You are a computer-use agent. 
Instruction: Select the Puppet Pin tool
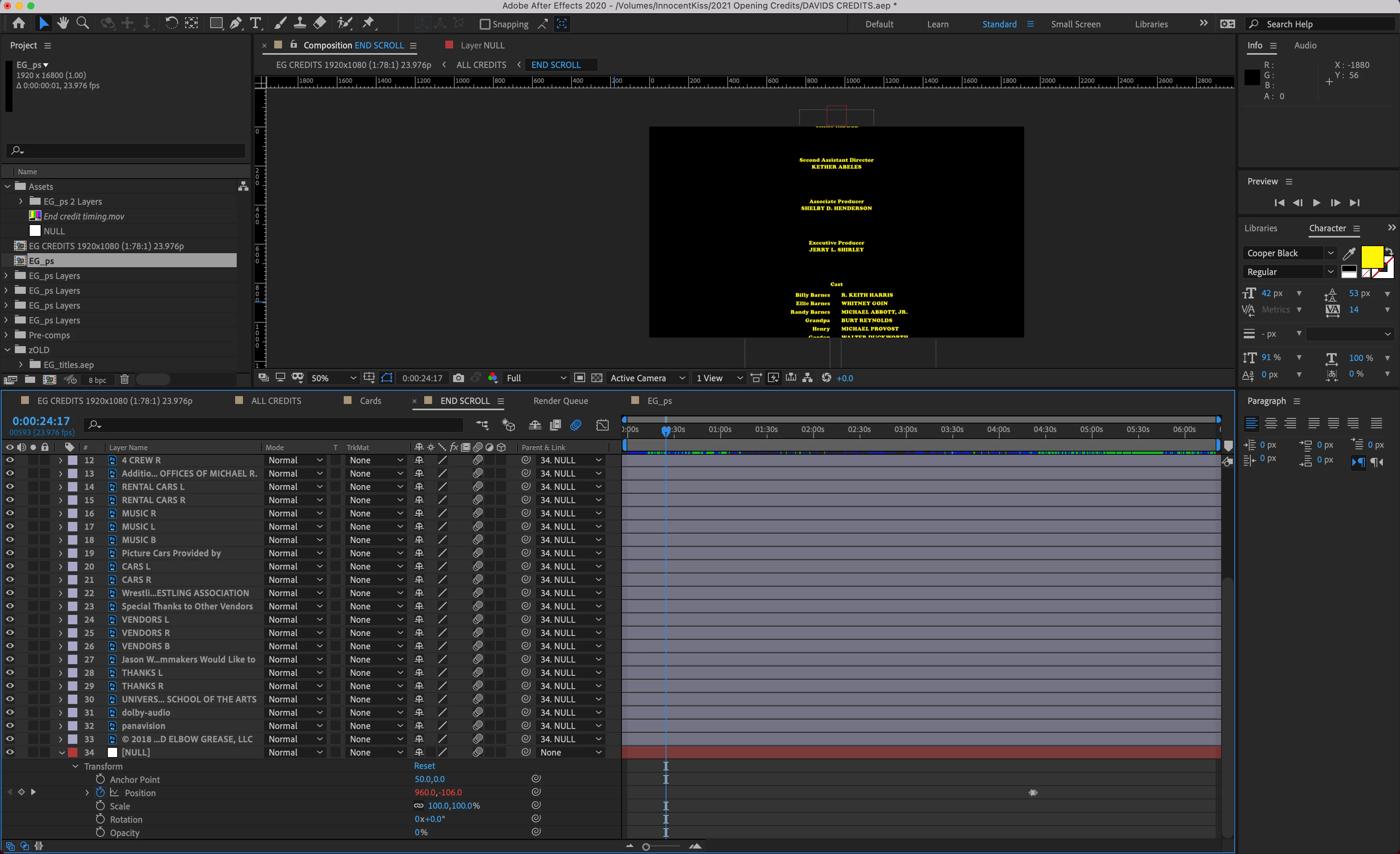click(368, 23)
